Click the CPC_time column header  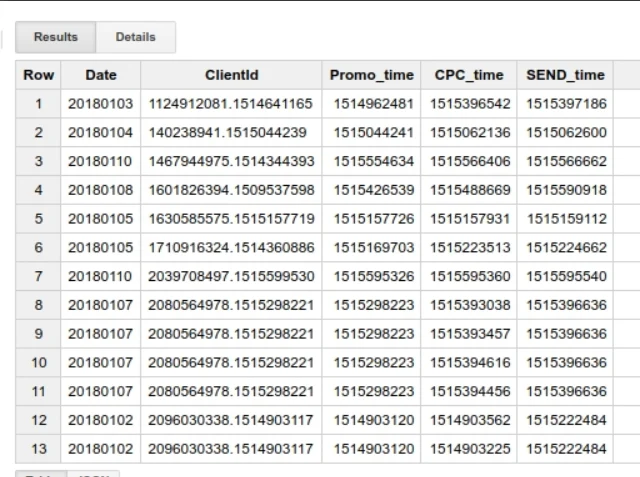pyautogui.click(x=469, y=75)
